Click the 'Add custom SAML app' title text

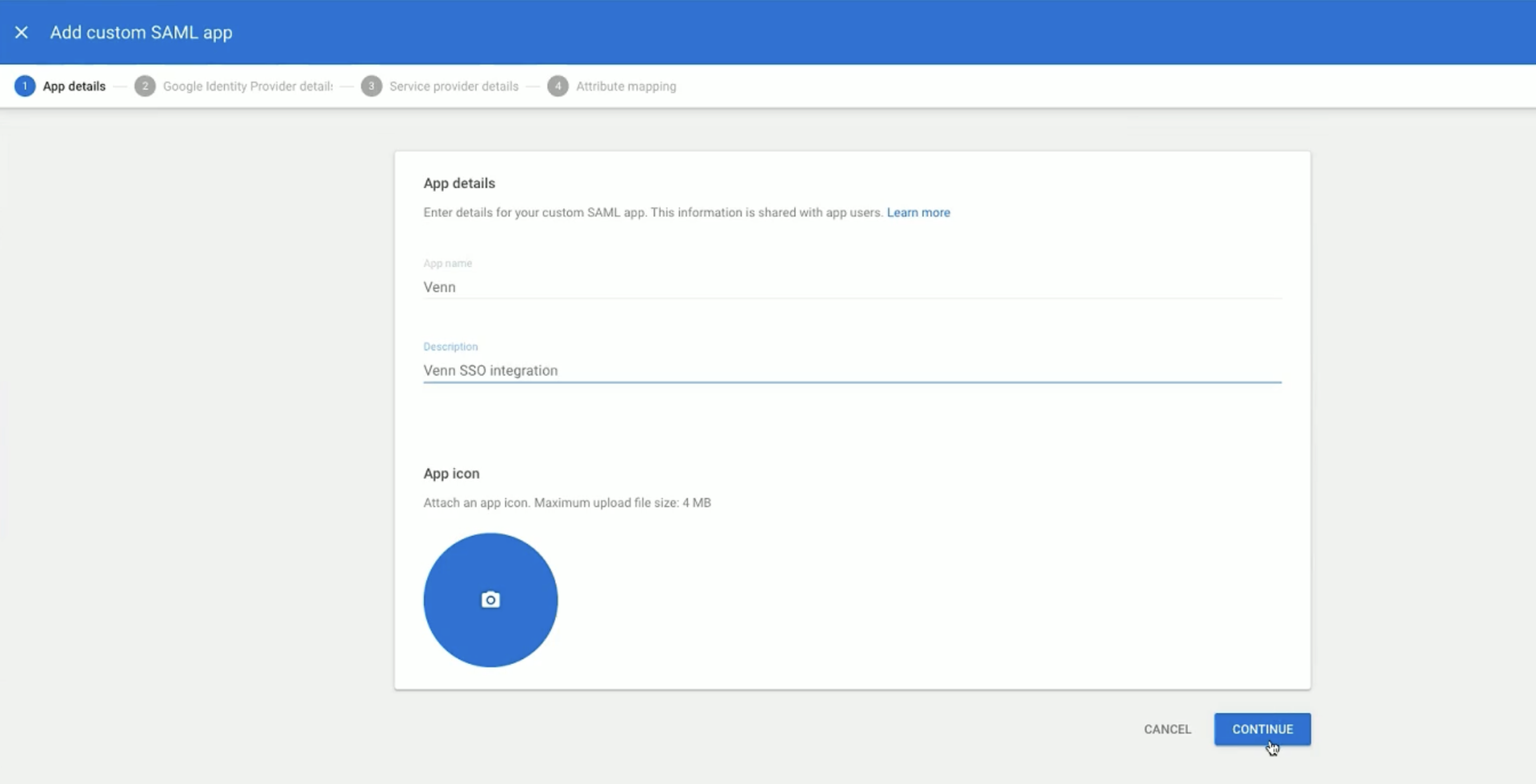[x=142, y=33]
